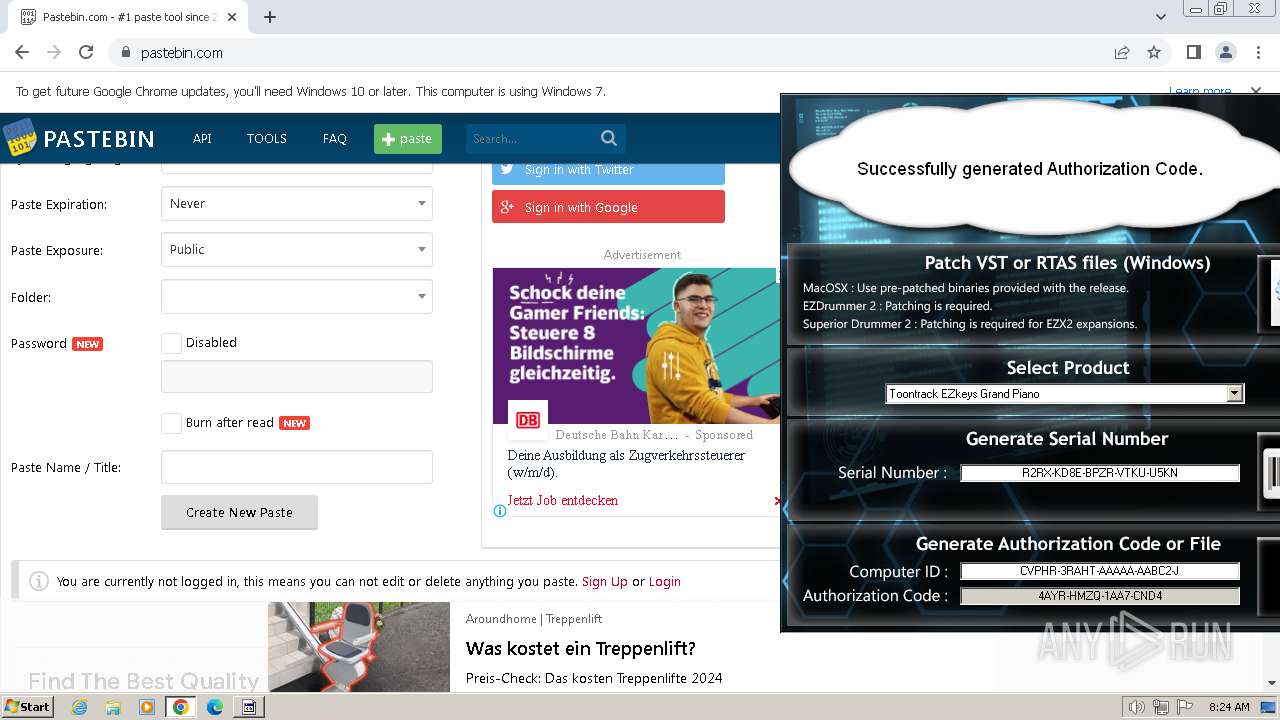Open the Folder dropdown

[297, 297]
